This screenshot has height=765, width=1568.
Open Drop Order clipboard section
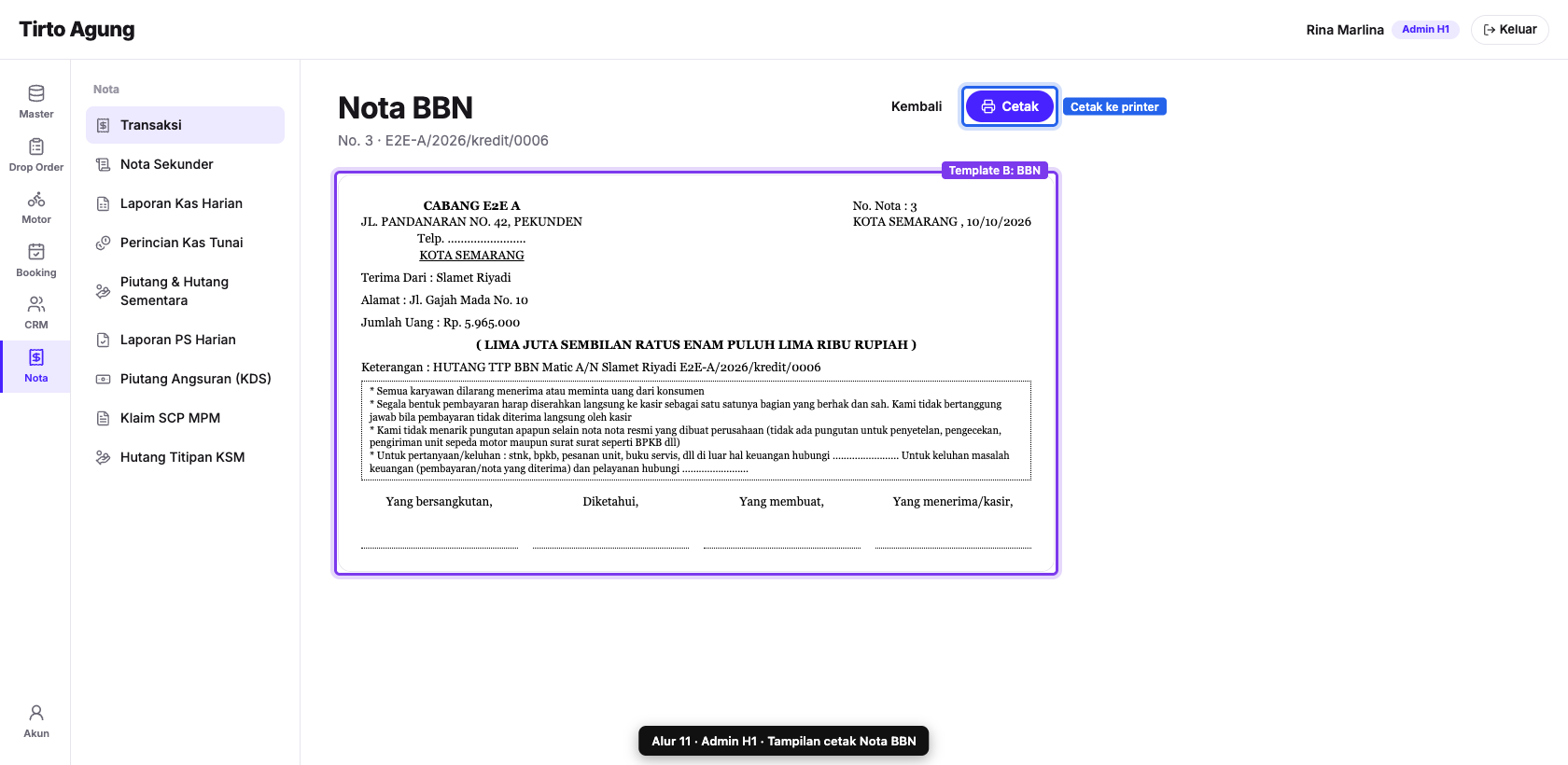click(35, 155)
